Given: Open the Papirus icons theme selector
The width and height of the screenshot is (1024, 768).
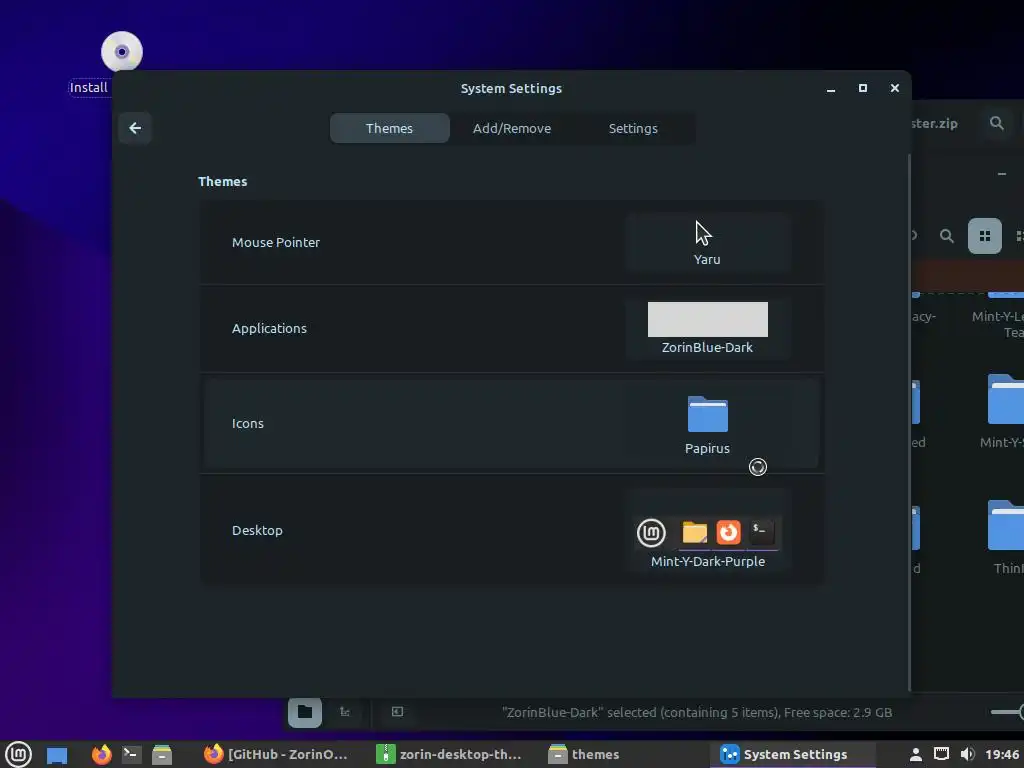Looking at the screenshot, I should point(707,424).
